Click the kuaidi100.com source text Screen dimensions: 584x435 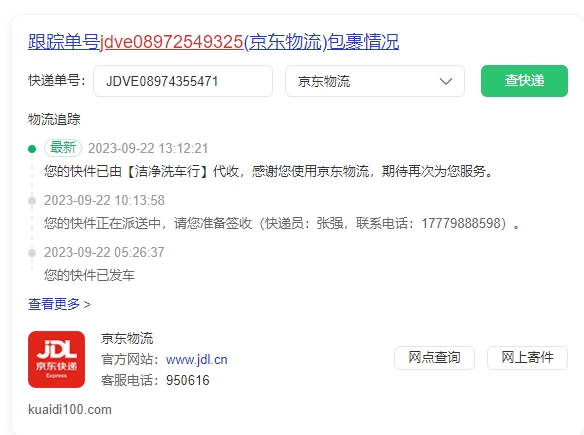click(x=70, y=410)
